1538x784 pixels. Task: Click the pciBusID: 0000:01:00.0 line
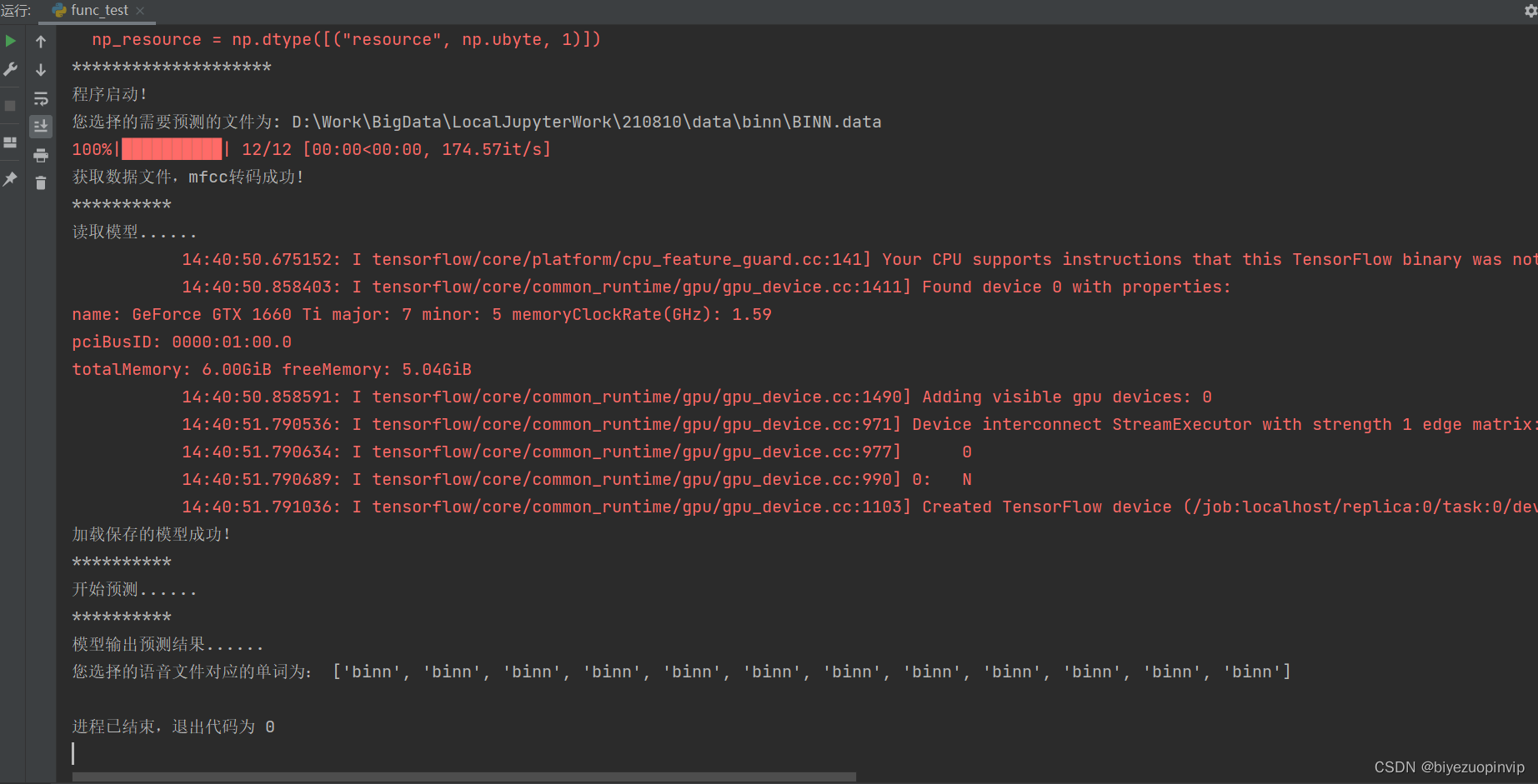(182, 342)
